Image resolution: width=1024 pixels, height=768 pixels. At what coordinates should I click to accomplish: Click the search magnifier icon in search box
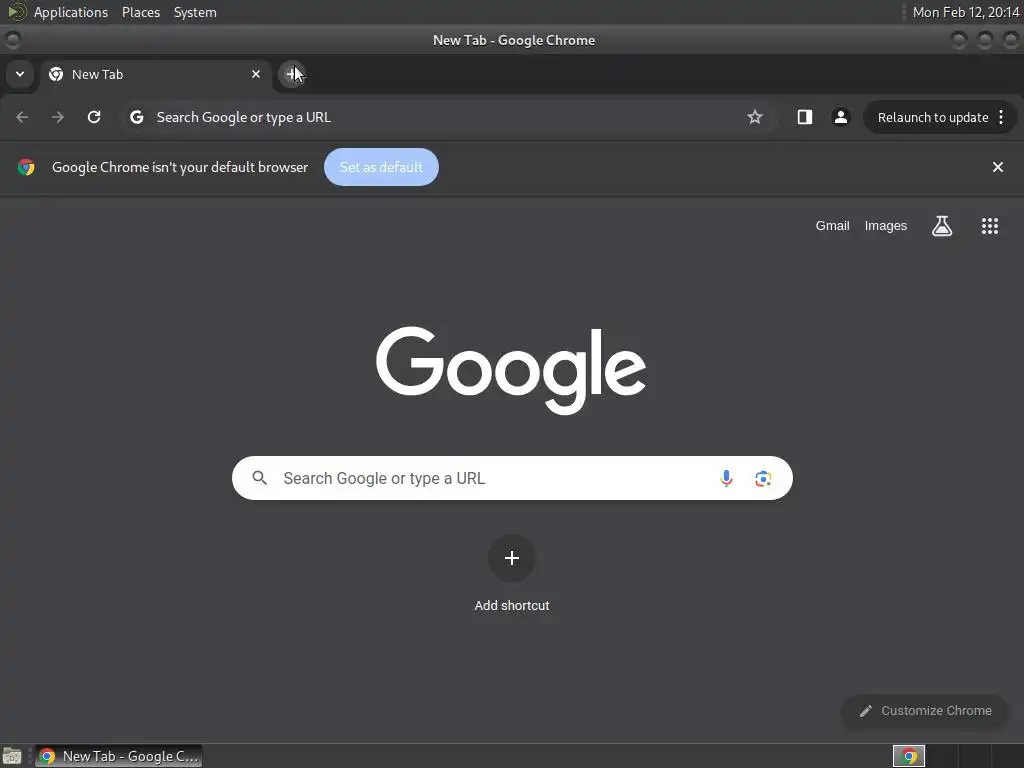click(260, 478)
